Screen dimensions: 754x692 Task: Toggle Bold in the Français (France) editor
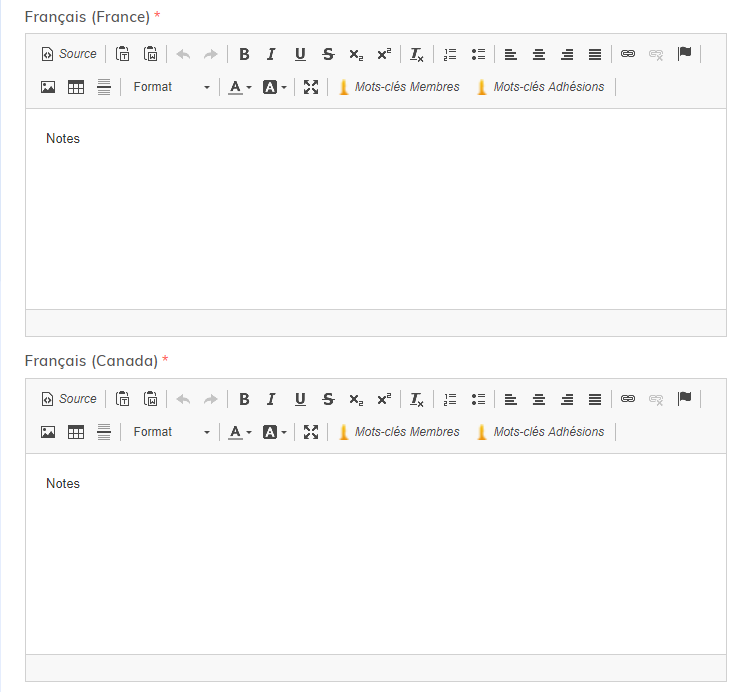pyautogui.click(x=244, y=54)
